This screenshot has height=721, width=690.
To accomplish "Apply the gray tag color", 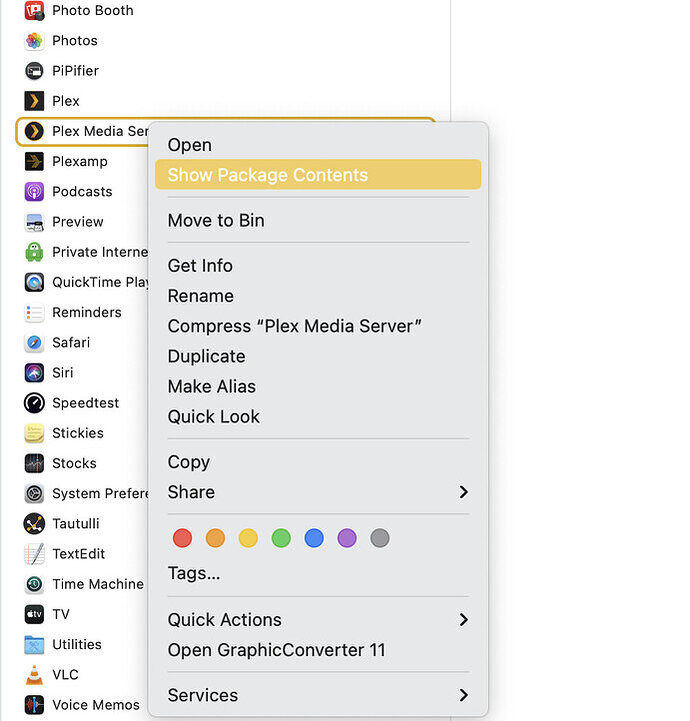I will coord(380,538).
